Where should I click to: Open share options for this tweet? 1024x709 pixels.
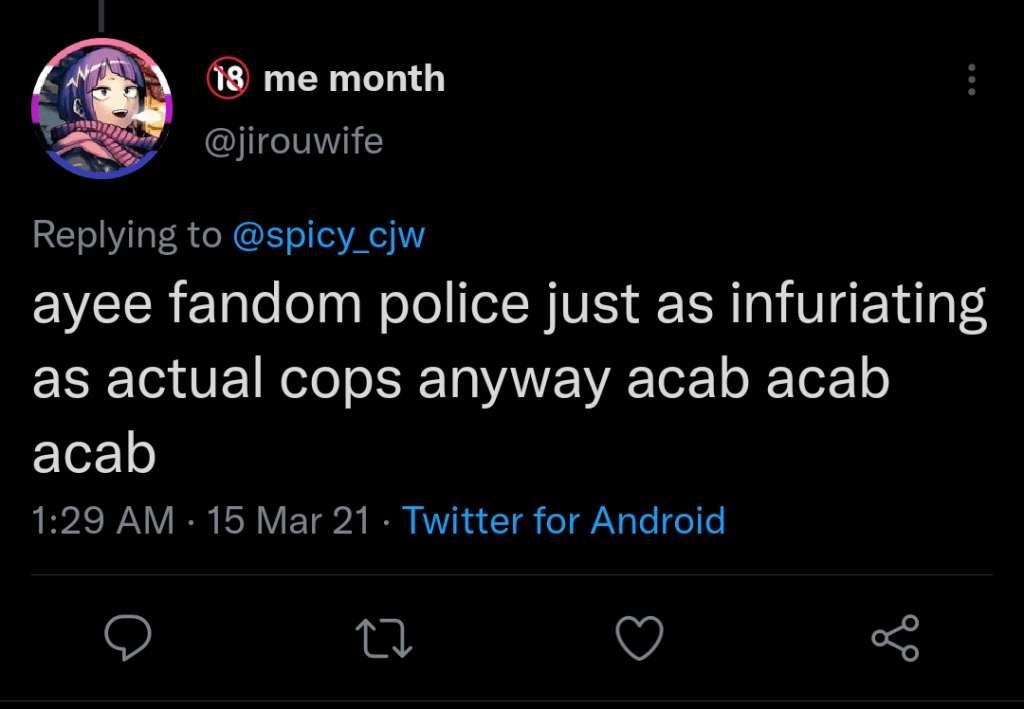(895, 638)
